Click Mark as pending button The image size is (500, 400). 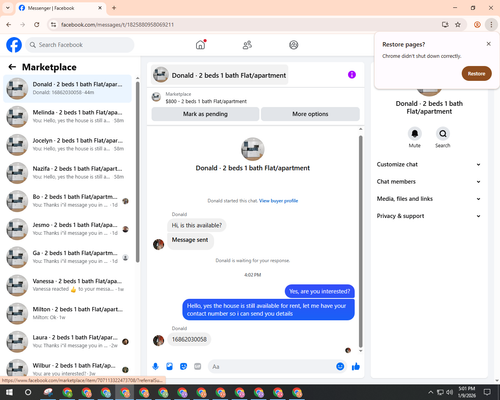[x=205, y=114]
